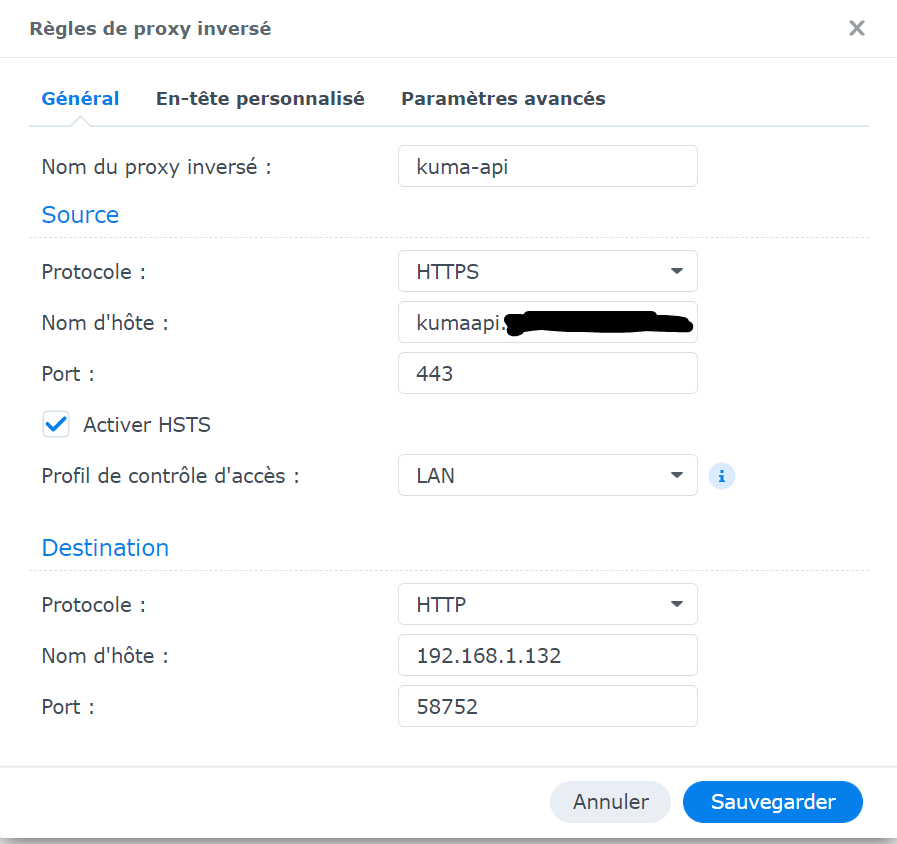Open the destination protocol selector showing HTTP
897x844 pixels.
(x=548, y=604)
